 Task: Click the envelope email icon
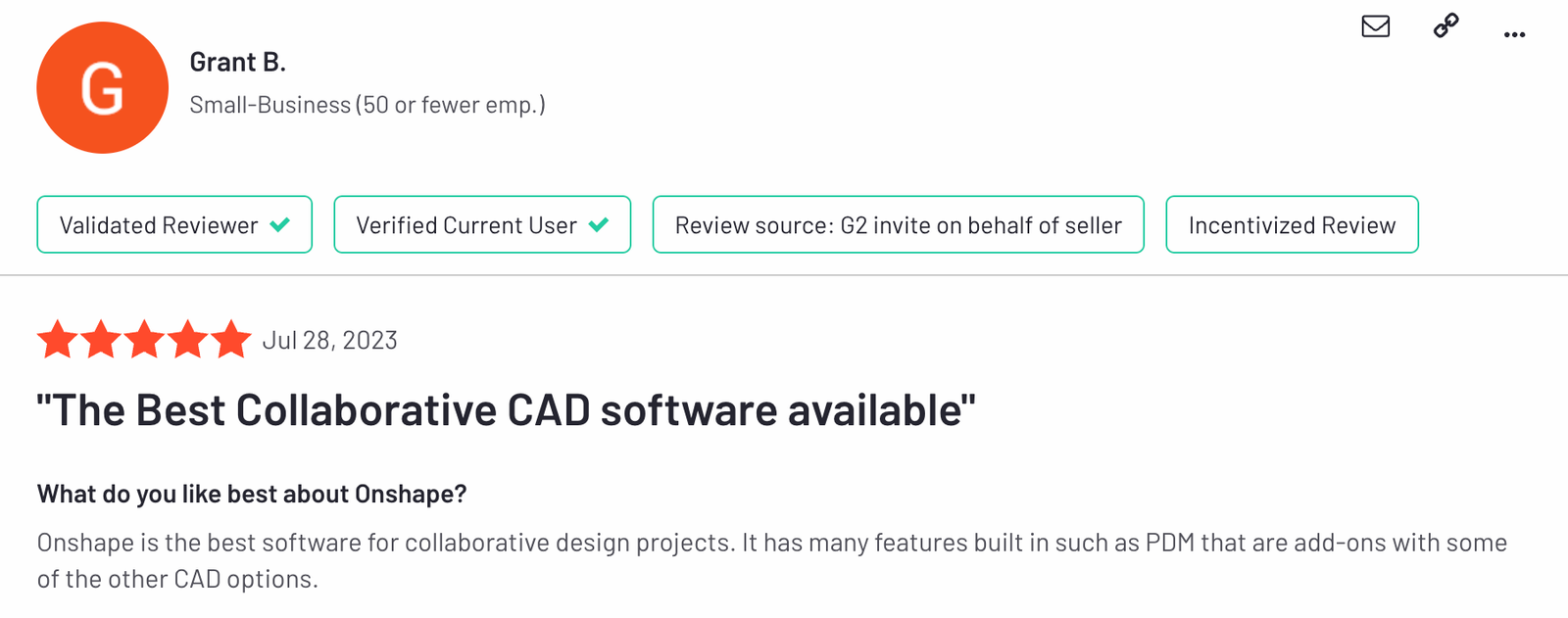click(1376, 26)
